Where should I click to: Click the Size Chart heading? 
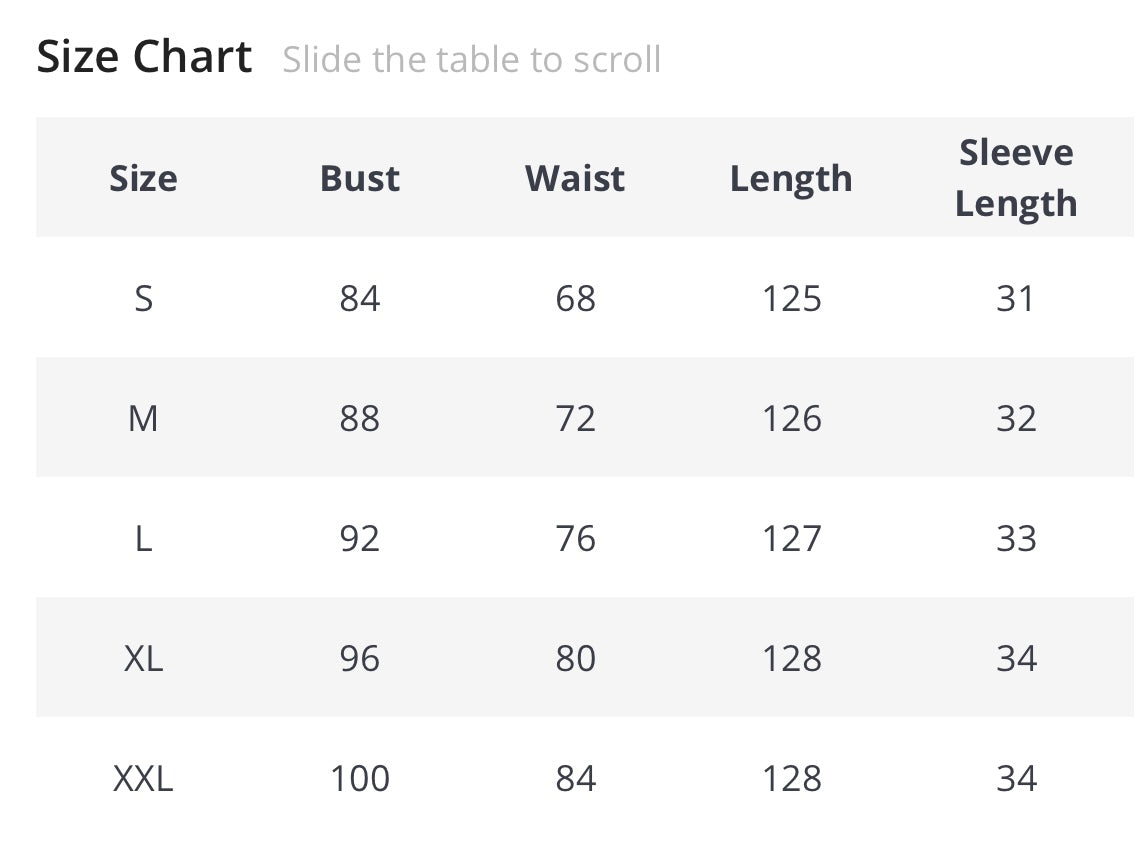(144, 57)
